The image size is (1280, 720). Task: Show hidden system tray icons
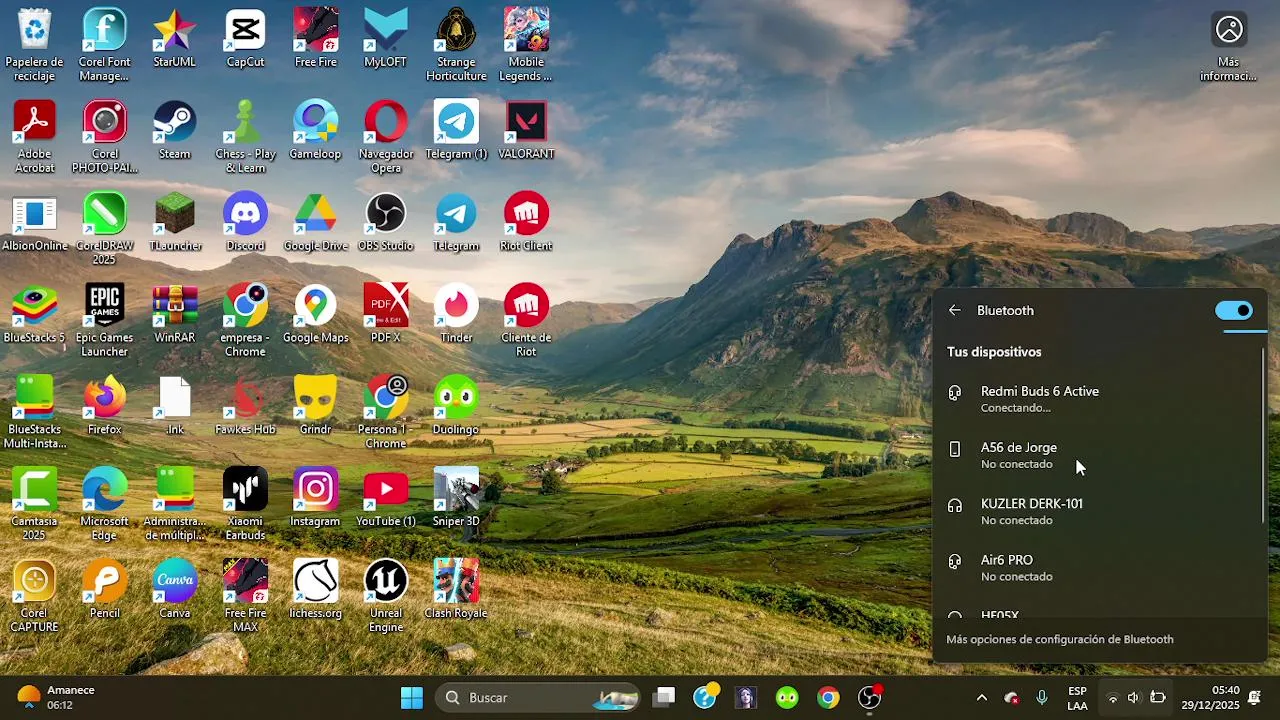(x=981, y=697)
